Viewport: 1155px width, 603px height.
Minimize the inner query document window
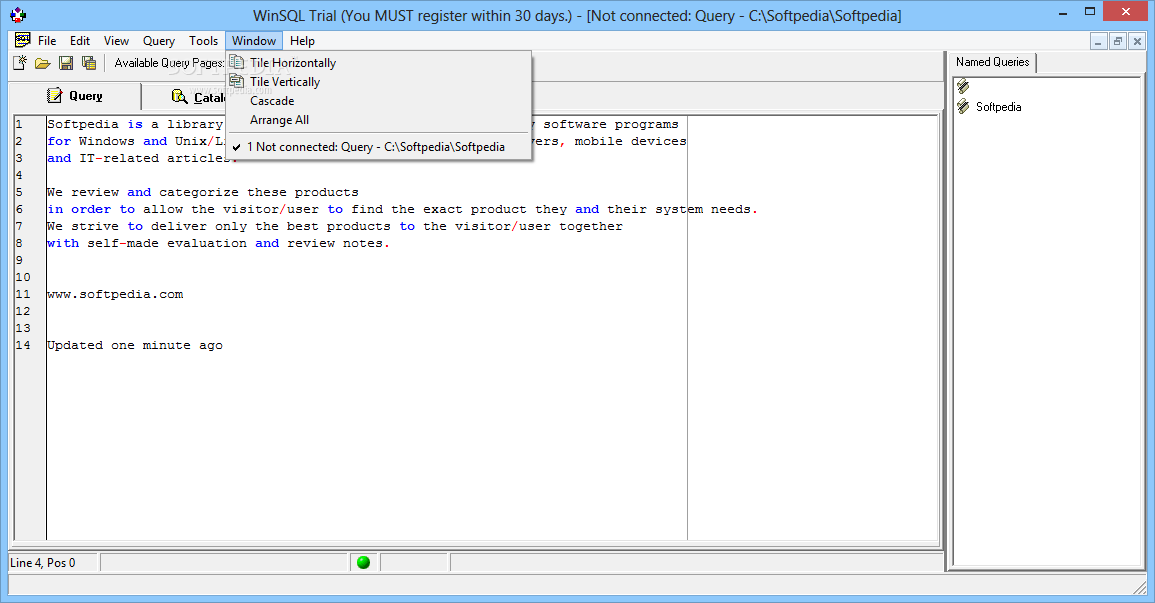coord(1098,42)
